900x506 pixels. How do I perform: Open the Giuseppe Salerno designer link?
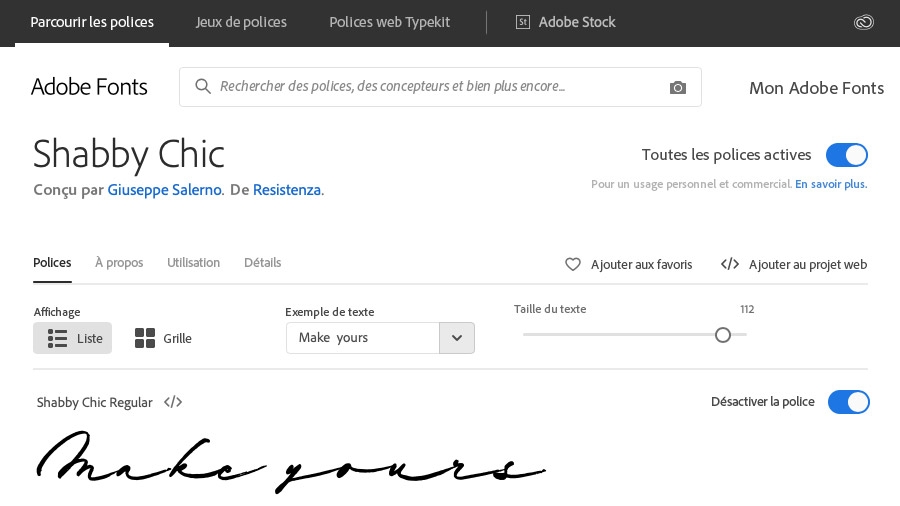coord(165,190)
